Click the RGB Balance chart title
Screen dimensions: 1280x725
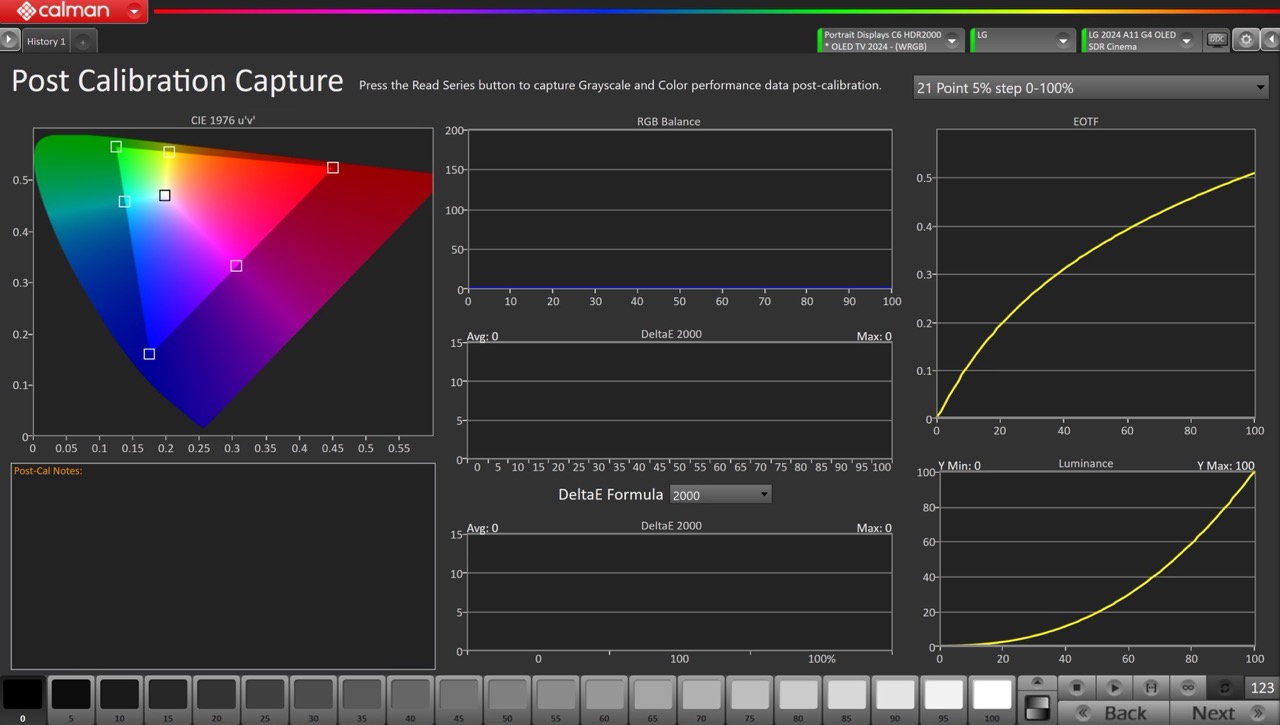[669, 121]
